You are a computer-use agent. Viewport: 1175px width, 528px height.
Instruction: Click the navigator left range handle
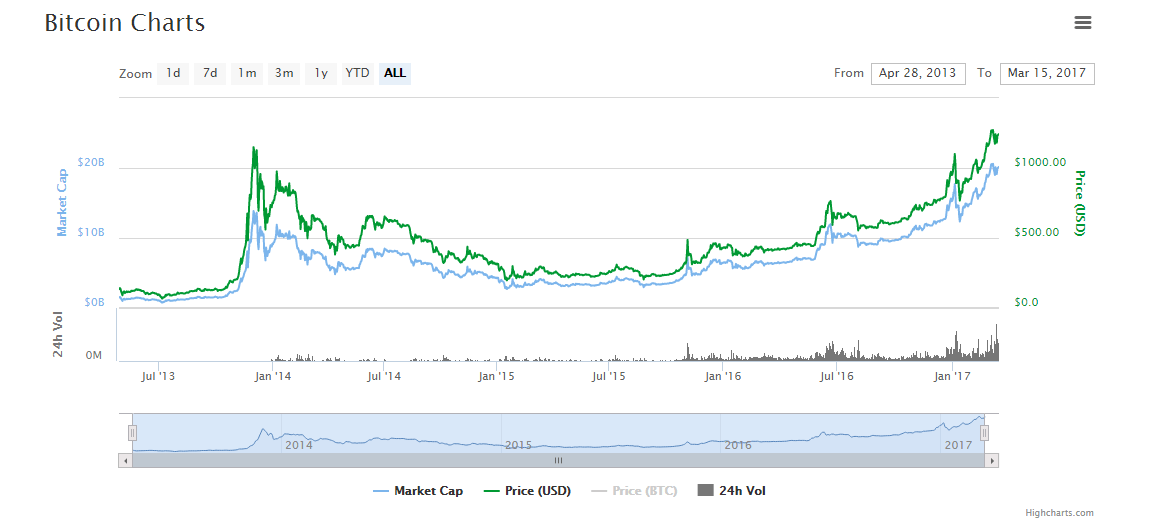(132, 433)
